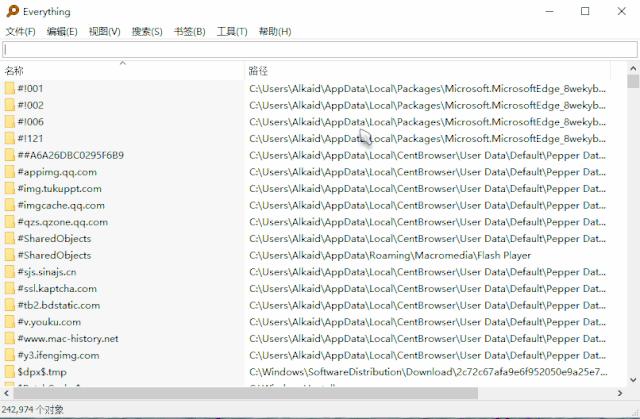Select the #!121 file name
Image resolution: width=640 pixels, height=419 pixels.
point(30,138)
